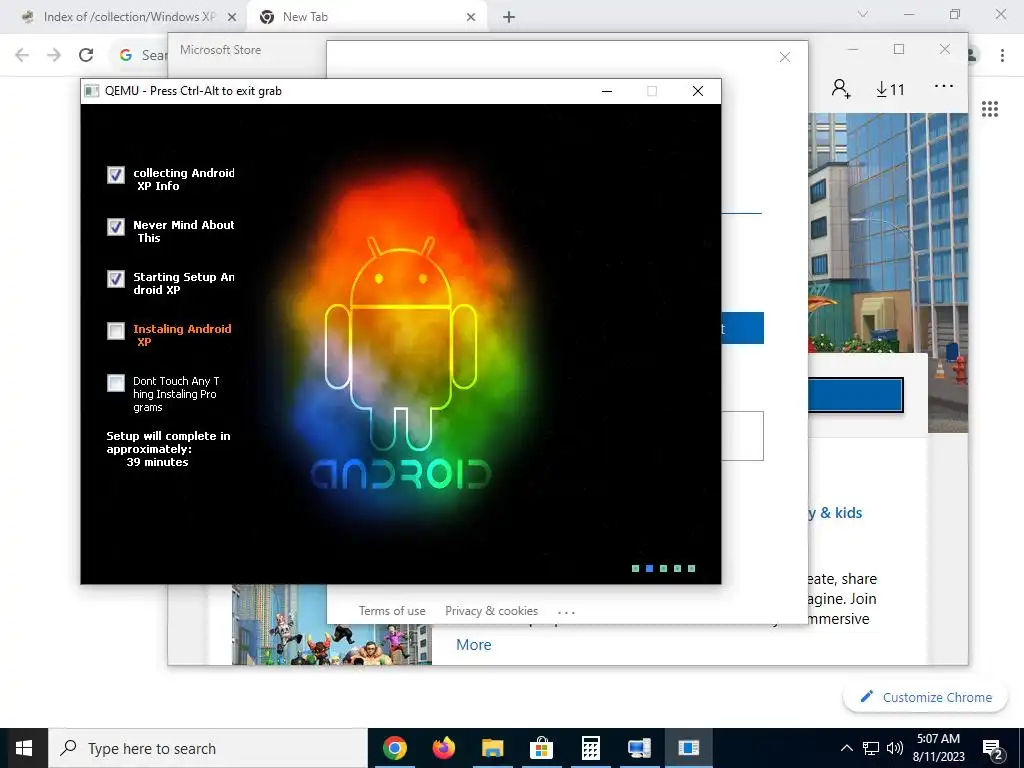
Task: Open Chrome three-dot menu
Action: point(1002,56)
